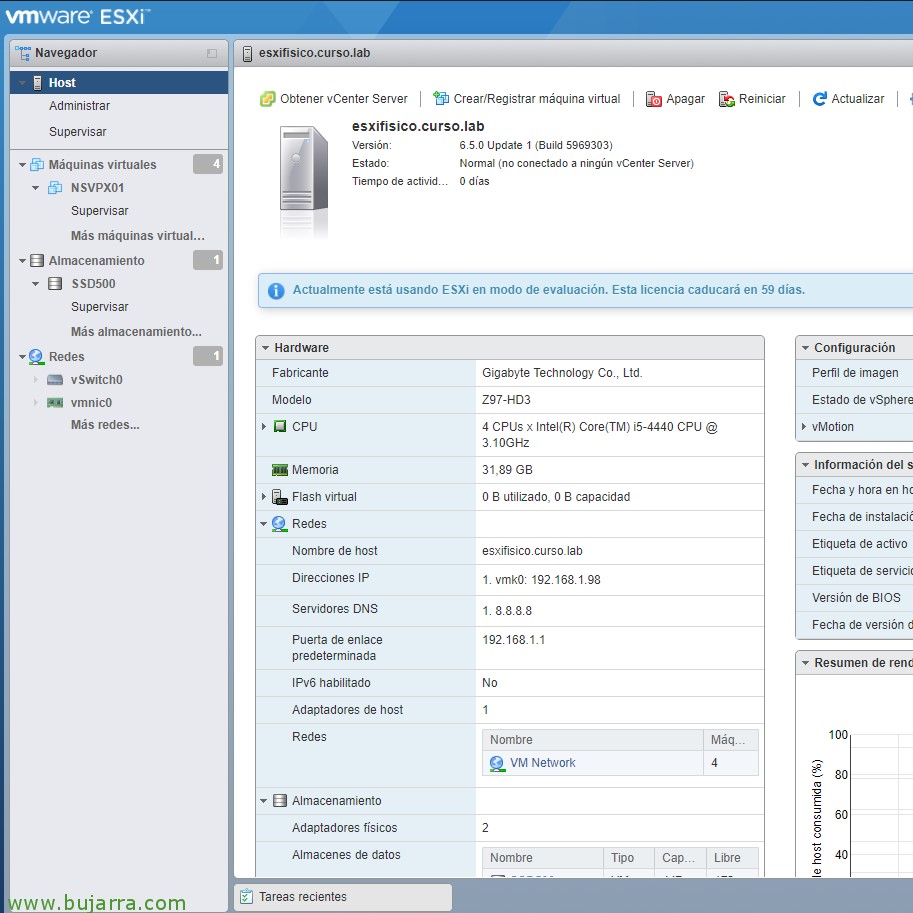Collapse the Almacenamiento section in Hardware
This screenshot has height=913, width=913.
(x=263, y=801)
